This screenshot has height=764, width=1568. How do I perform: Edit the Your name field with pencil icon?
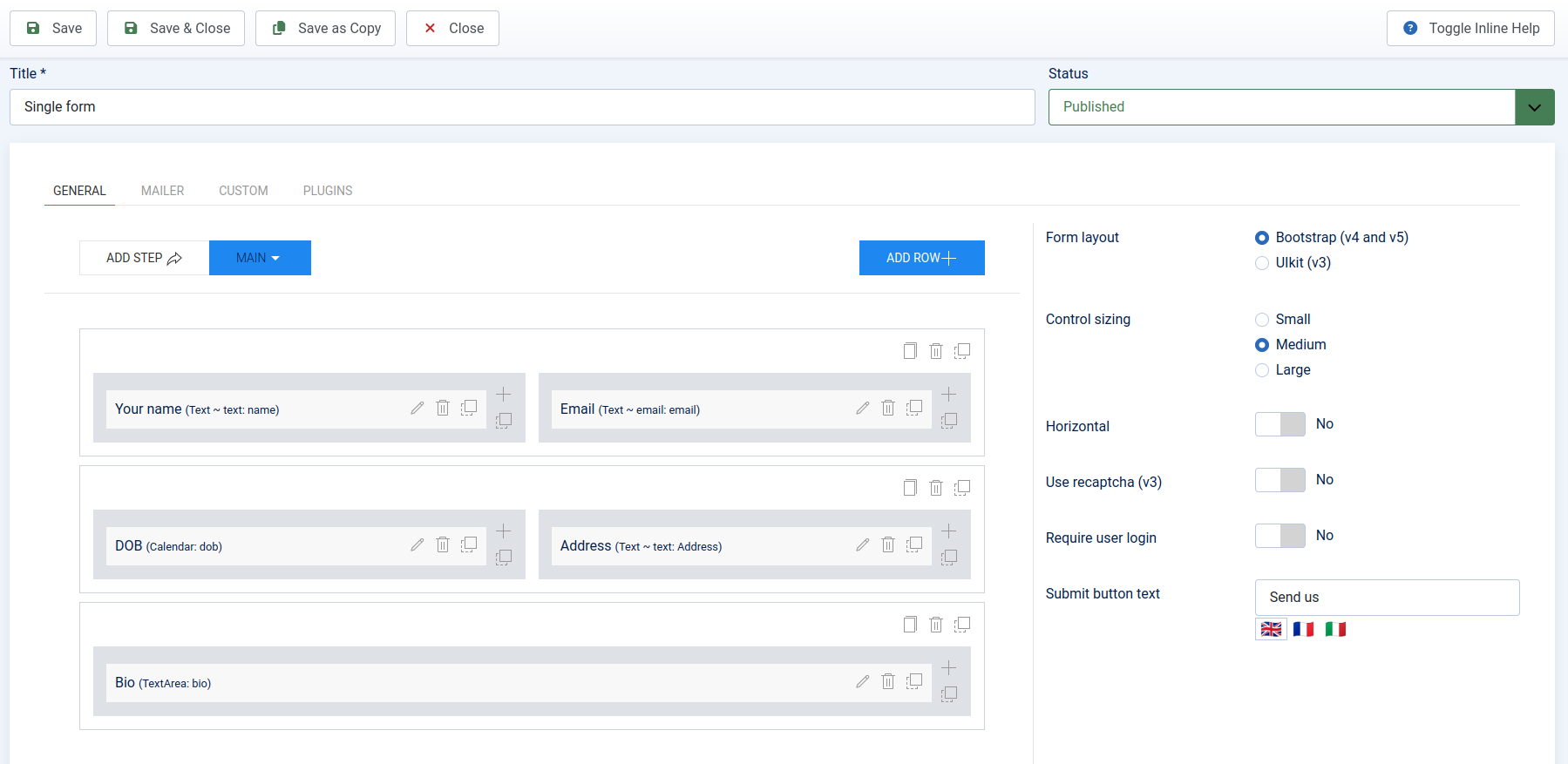(417, 408)
